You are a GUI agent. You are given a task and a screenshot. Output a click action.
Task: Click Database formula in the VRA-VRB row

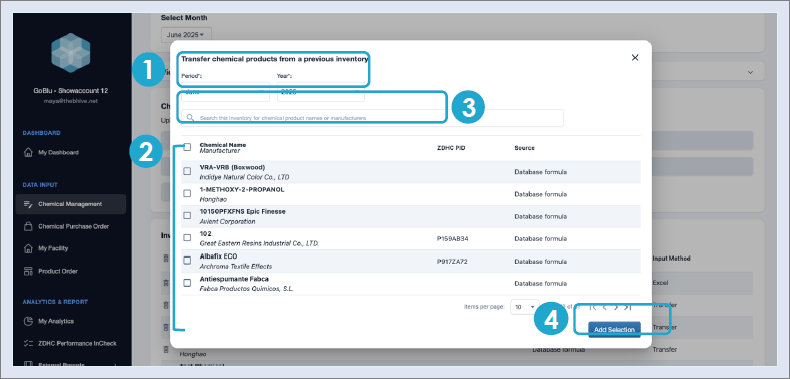point(540,172)
